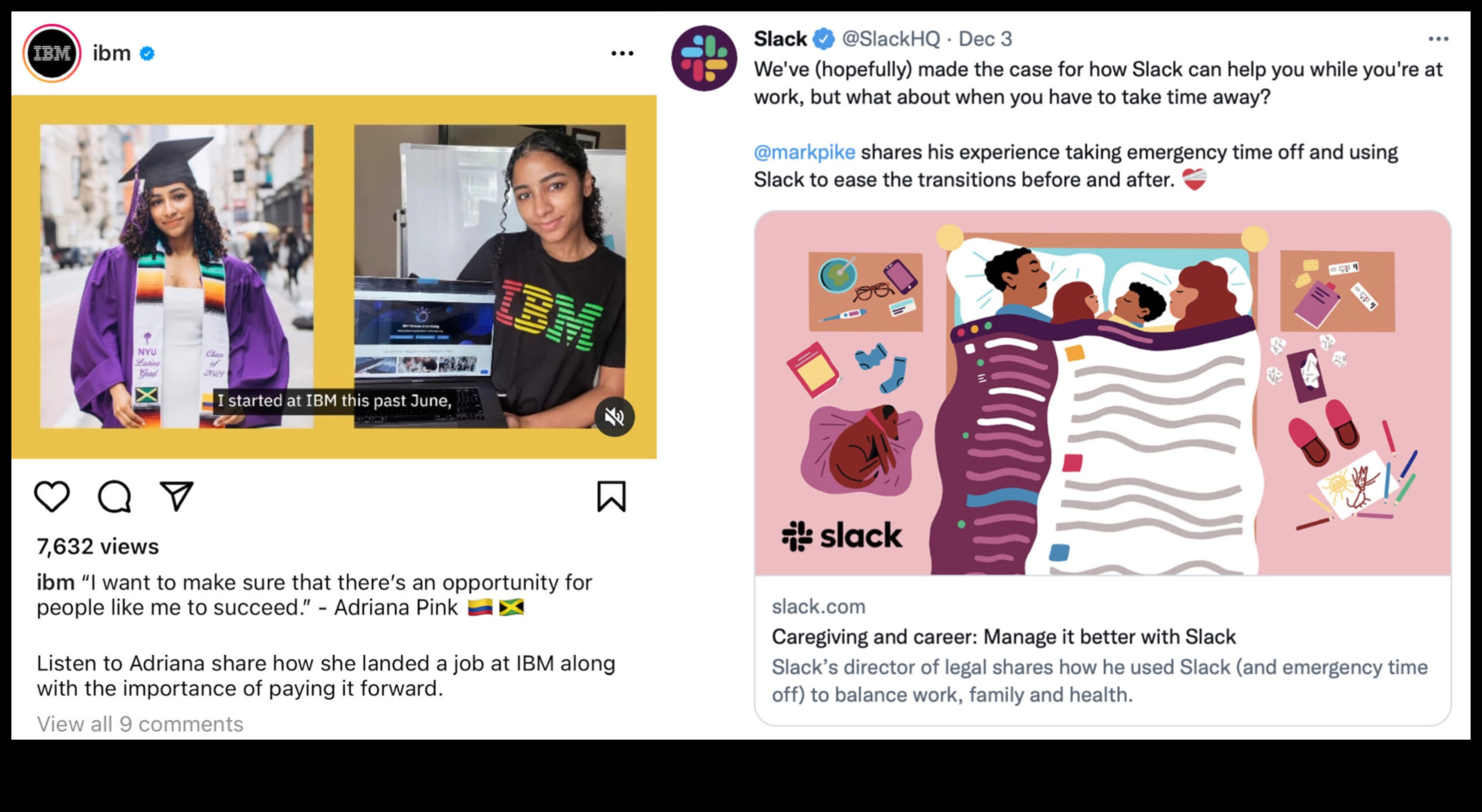Viewport: 1482px width, 812px height.
Task: Open the ibm username next to avatar
Action: tap(112, 54)
